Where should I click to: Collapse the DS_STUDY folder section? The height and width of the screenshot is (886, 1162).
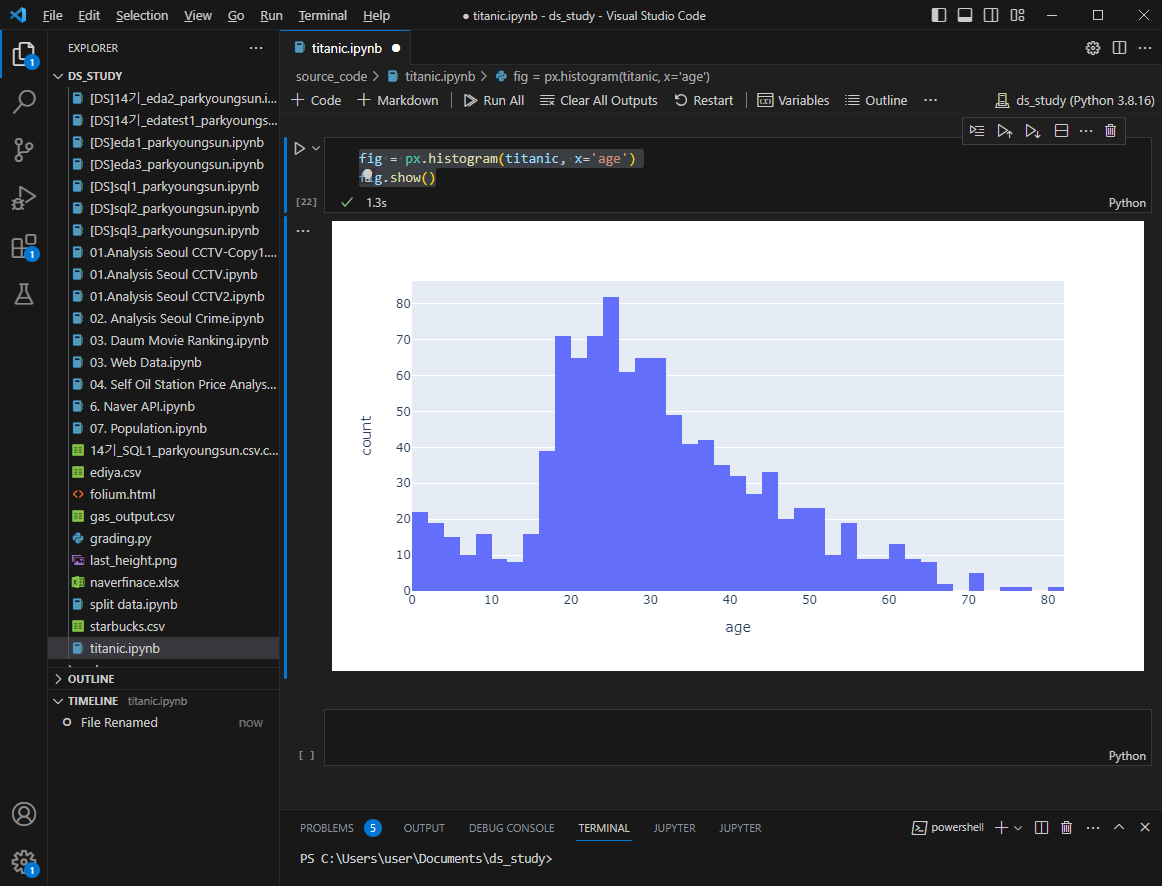163,76
